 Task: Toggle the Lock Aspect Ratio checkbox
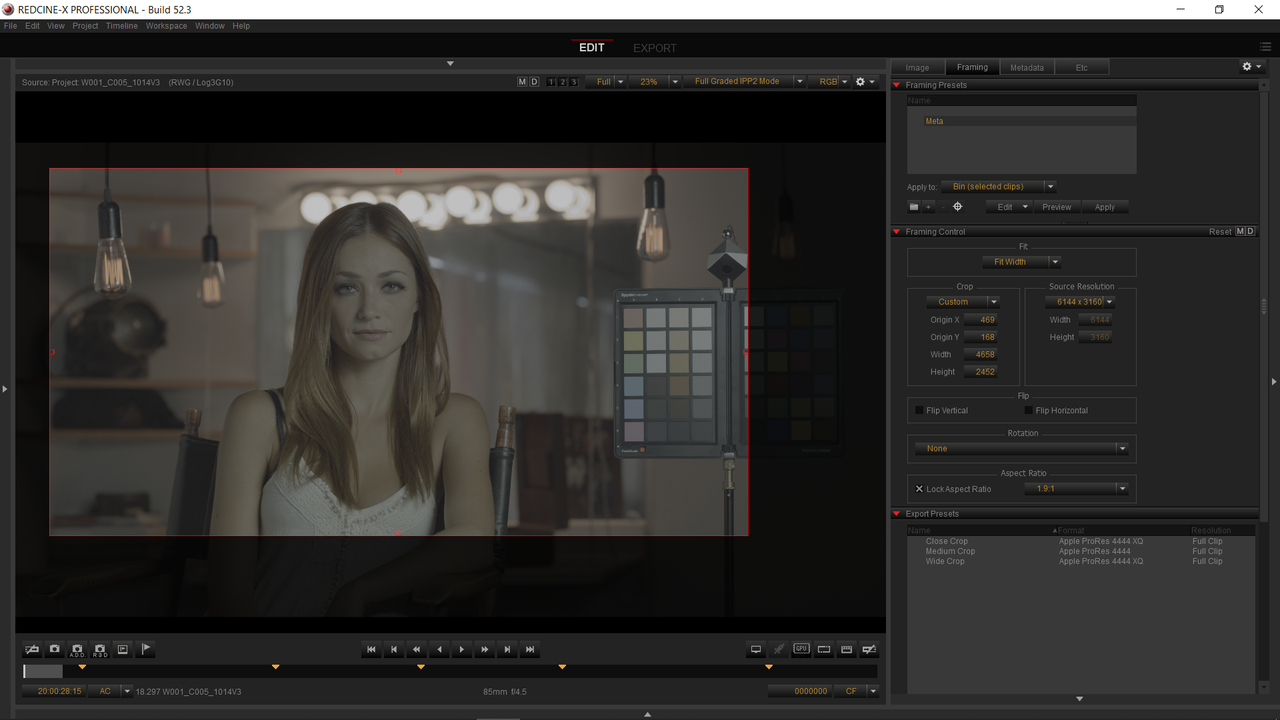(919, 489)
